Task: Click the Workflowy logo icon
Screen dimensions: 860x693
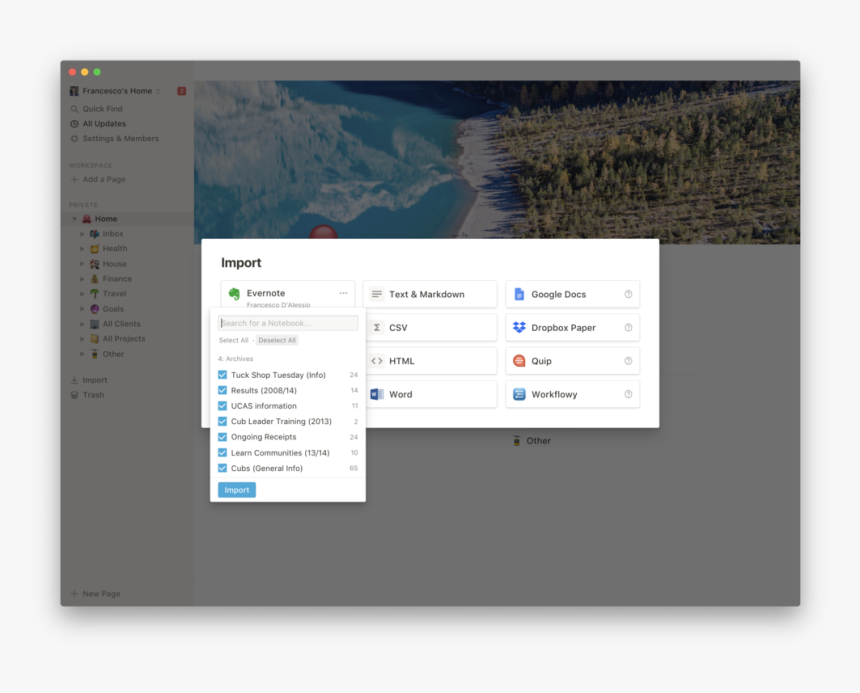Action: click(519, 394)
